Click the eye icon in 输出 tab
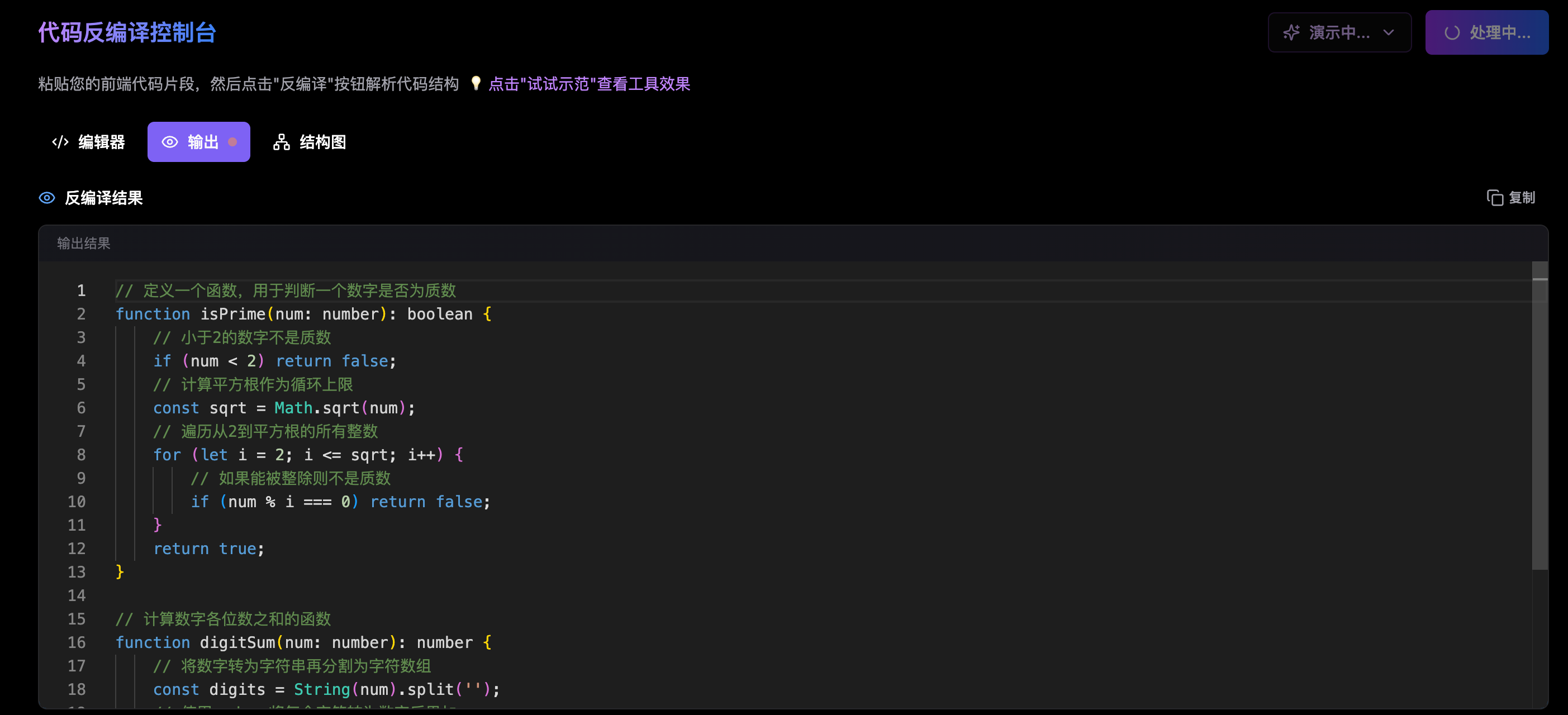 (x=170, y=142)
